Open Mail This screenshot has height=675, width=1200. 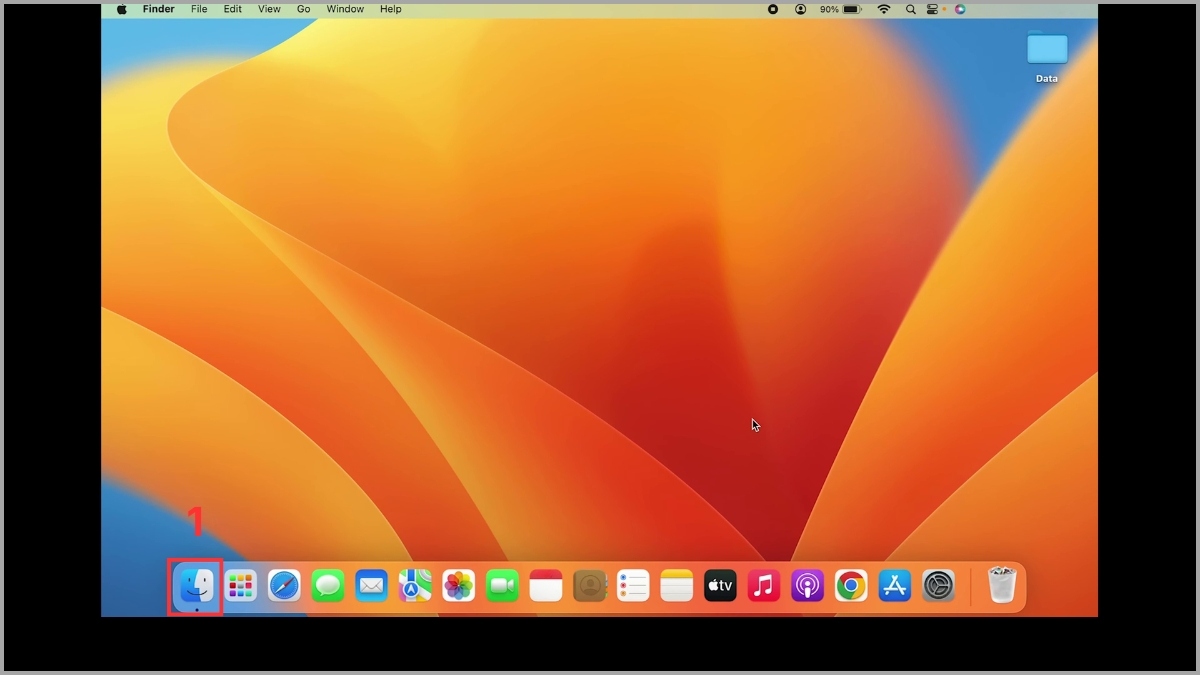tap(372, 586)
